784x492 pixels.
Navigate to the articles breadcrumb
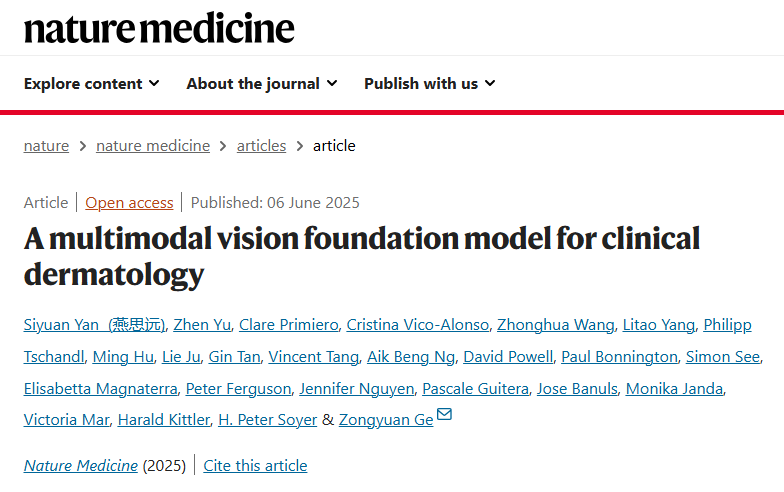pyautogui.click(x=262, y=146)
